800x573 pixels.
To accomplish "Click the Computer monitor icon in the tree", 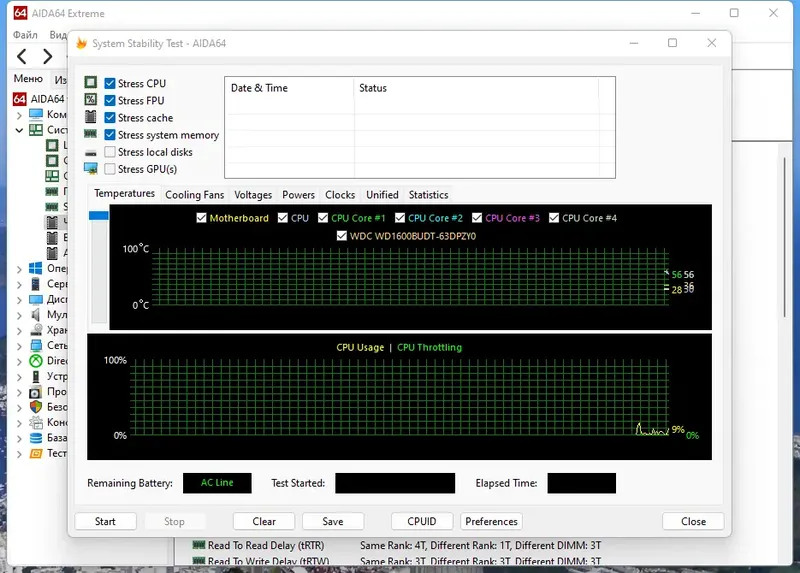I will click(36, 114).
